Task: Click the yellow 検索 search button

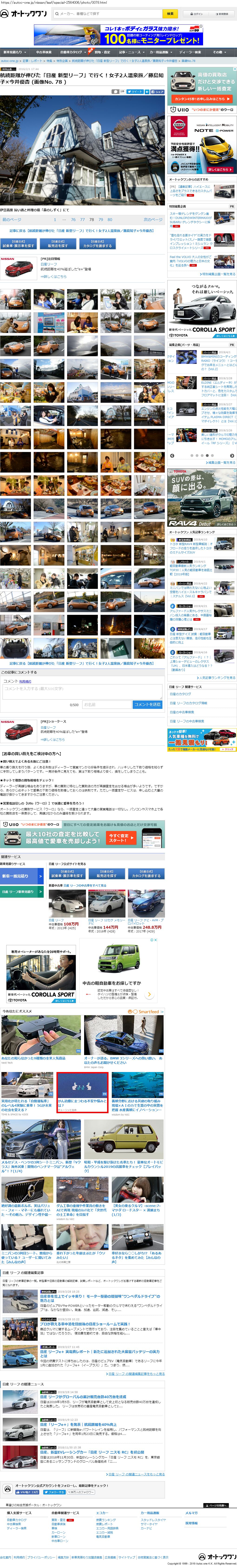Action: click(x=170, y=13)
